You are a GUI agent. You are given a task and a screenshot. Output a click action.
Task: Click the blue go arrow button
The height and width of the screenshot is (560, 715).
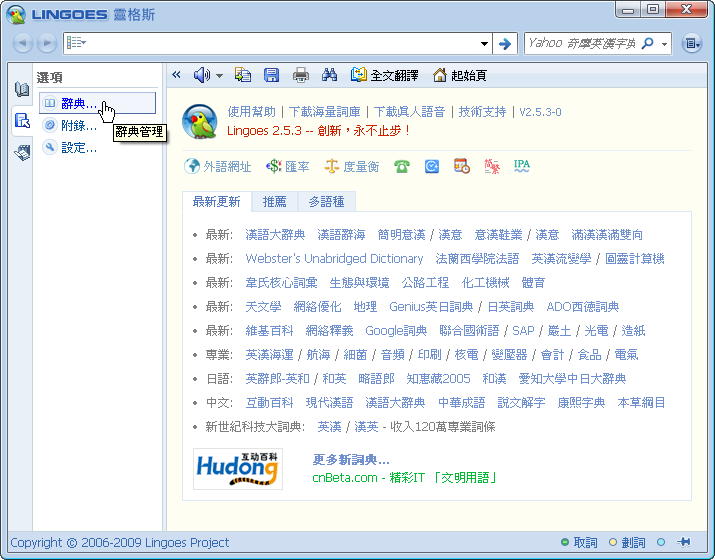(x=504, y=44)
